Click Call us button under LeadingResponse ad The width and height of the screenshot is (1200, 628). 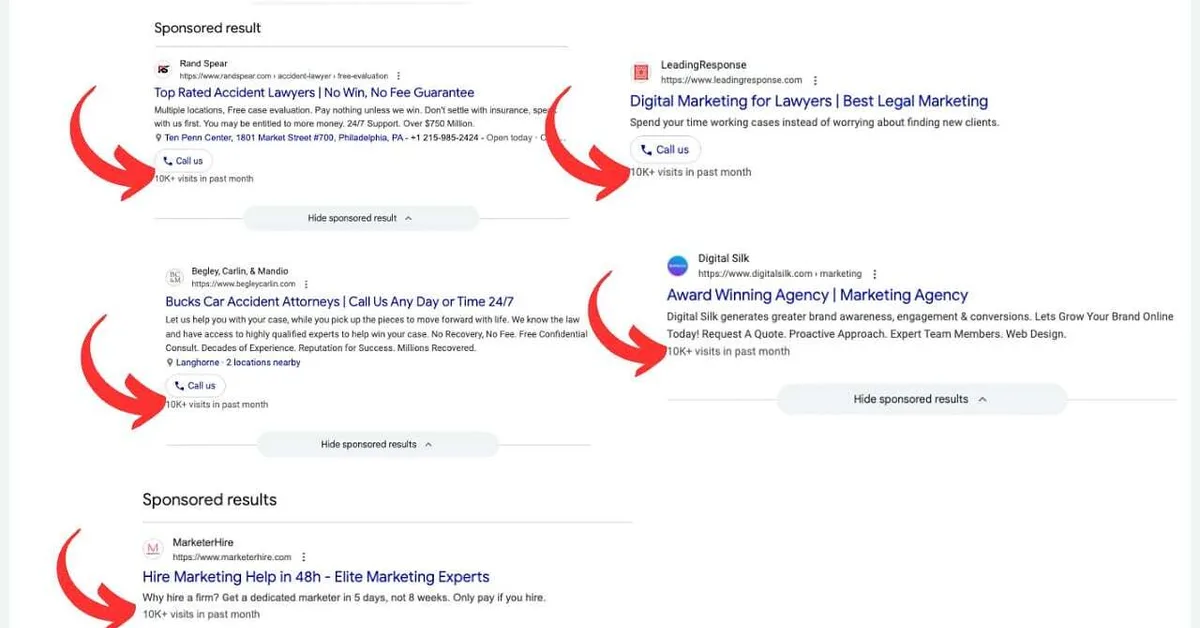(x=665, y=150)
